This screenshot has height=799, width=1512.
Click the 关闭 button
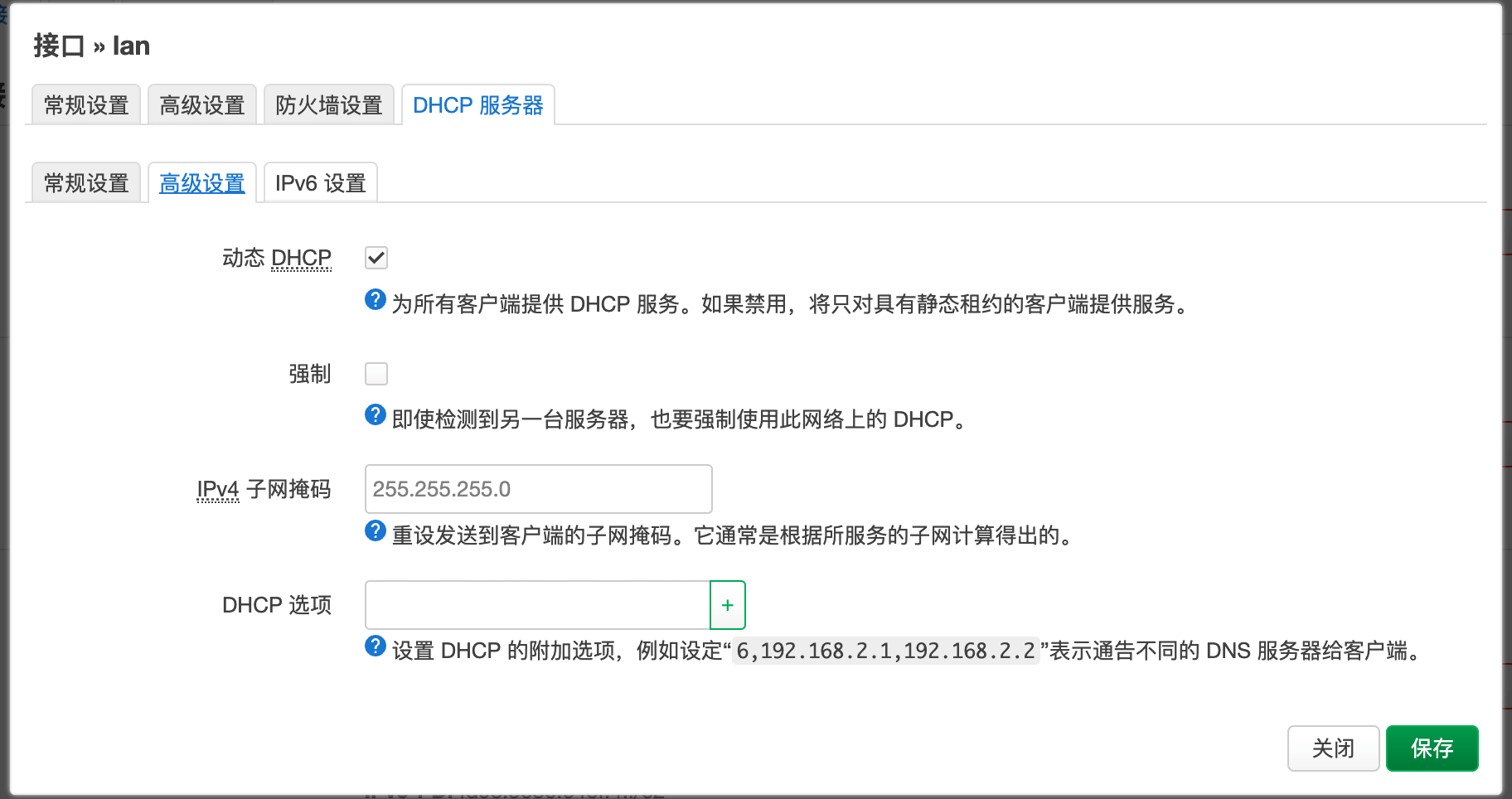click(1333, 748)
